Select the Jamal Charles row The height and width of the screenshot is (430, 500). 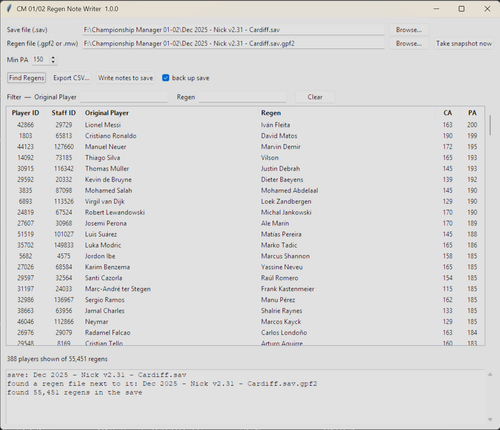point(245,311)
